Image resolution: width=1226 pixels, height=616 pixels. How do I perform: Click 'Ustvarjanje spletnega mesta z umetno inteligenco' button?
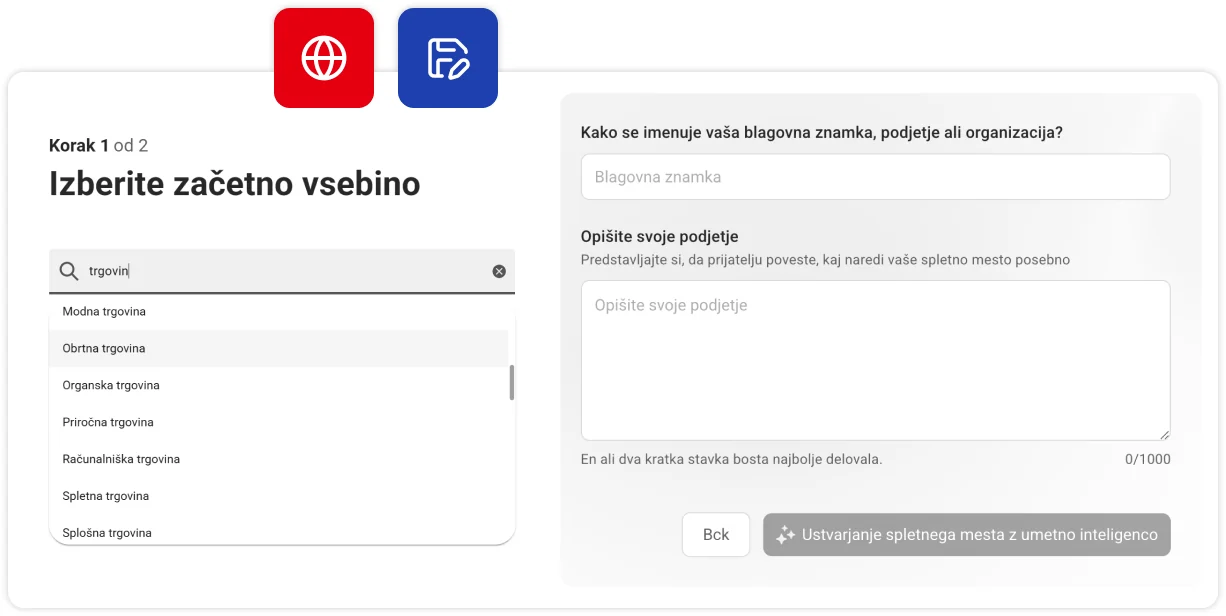(967, 535)
